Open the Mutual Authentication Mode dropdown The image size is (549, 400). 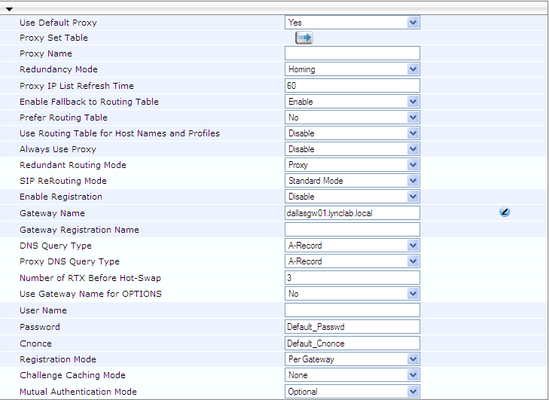point(352,391)
